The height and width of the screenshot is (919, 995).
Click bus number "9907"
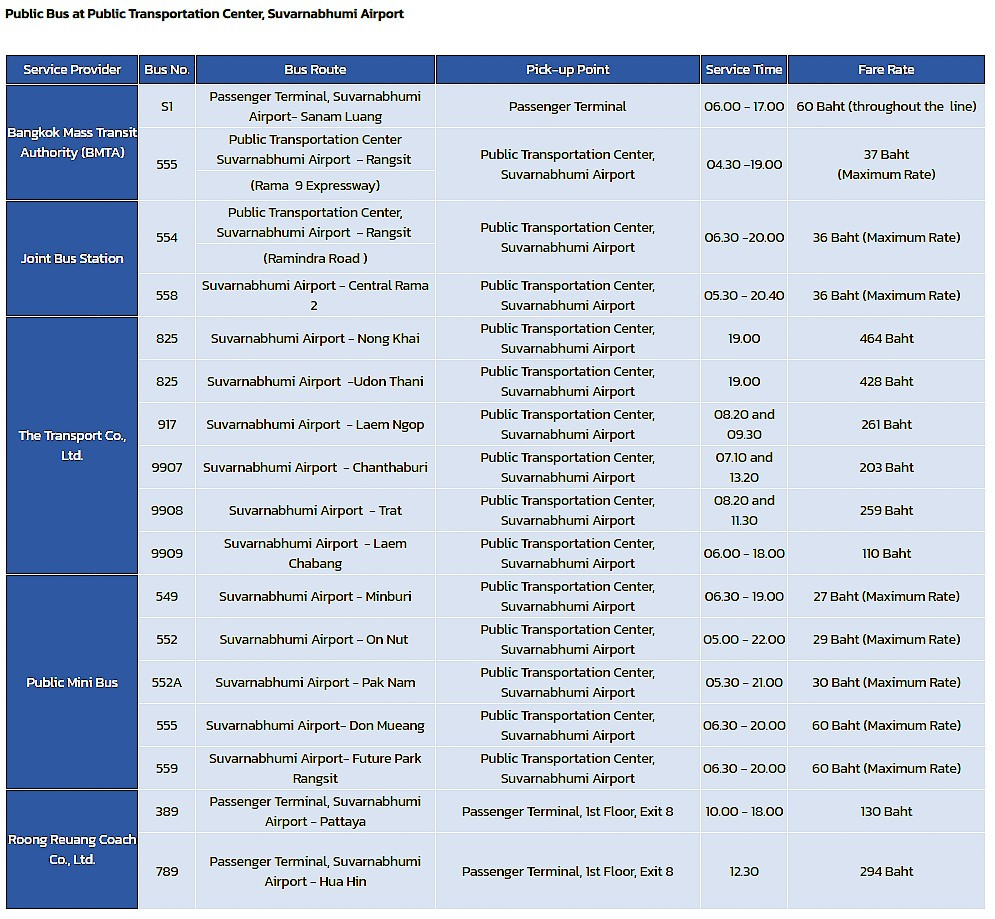pos(167,468)
